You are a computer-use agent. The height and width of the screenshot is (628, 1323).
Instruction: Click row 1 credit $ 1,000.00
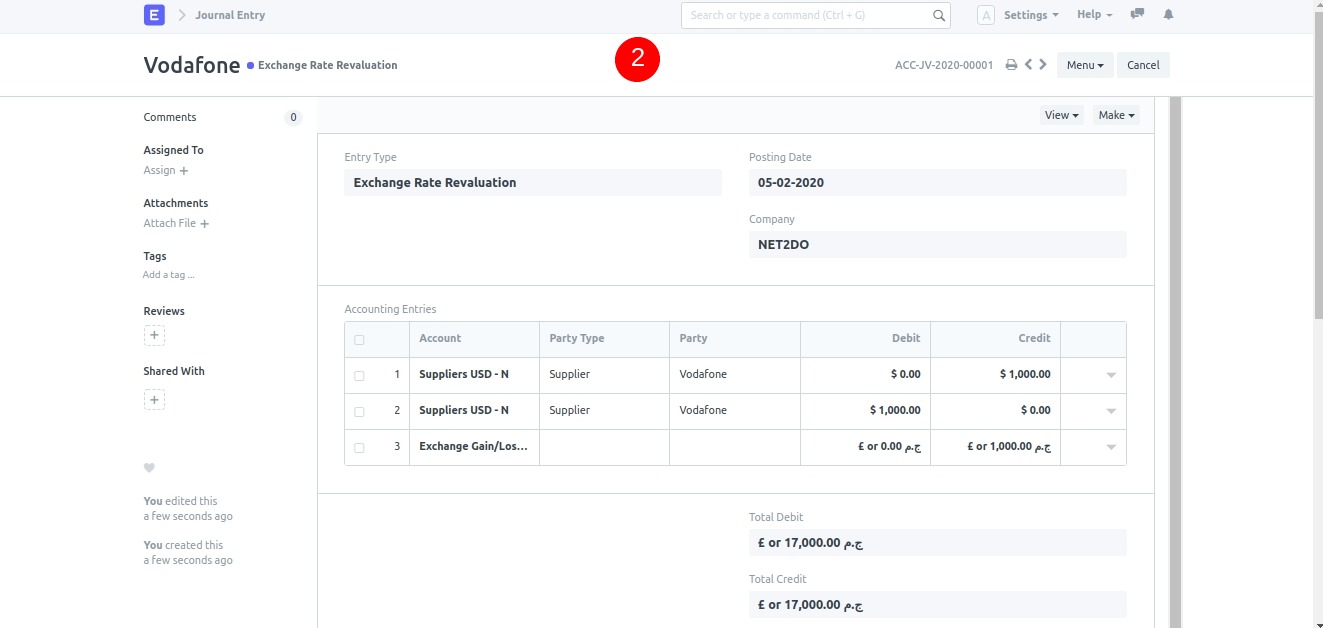(x=1025, y=374)
